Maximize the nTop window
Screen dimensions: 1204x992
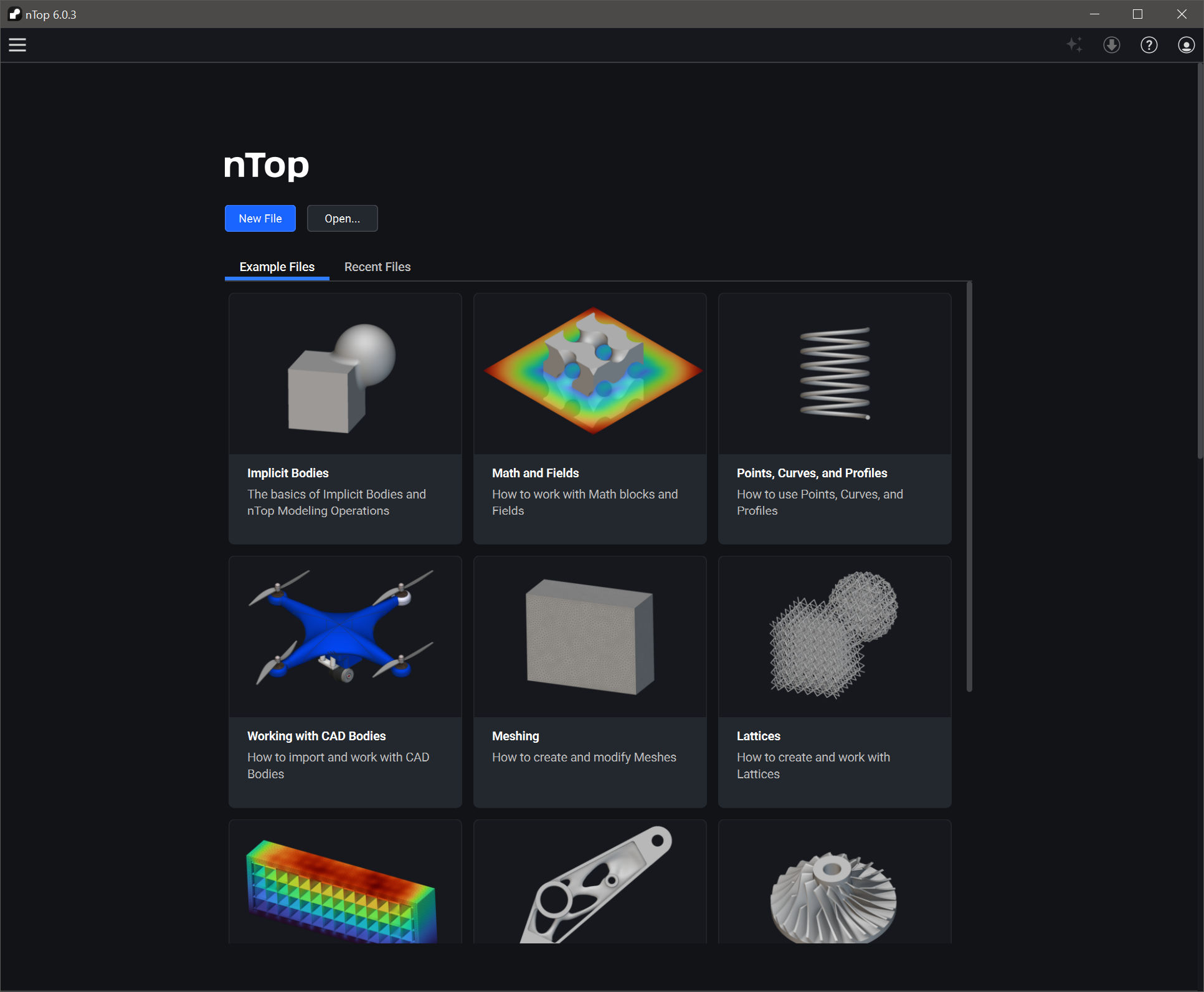pyautogui.click(x=1137, y=14)
